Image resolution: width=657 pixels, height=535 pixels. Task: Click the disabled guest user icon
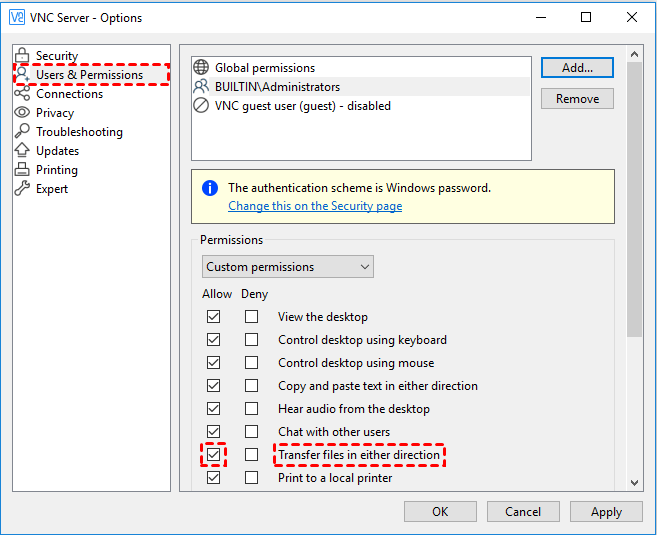(x=201, y=105)
